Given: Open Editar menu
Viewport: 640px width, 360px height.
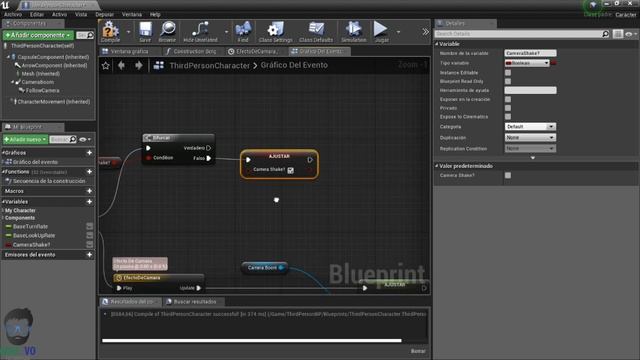Looking at the screenshot, I should [x=37, y=14].
